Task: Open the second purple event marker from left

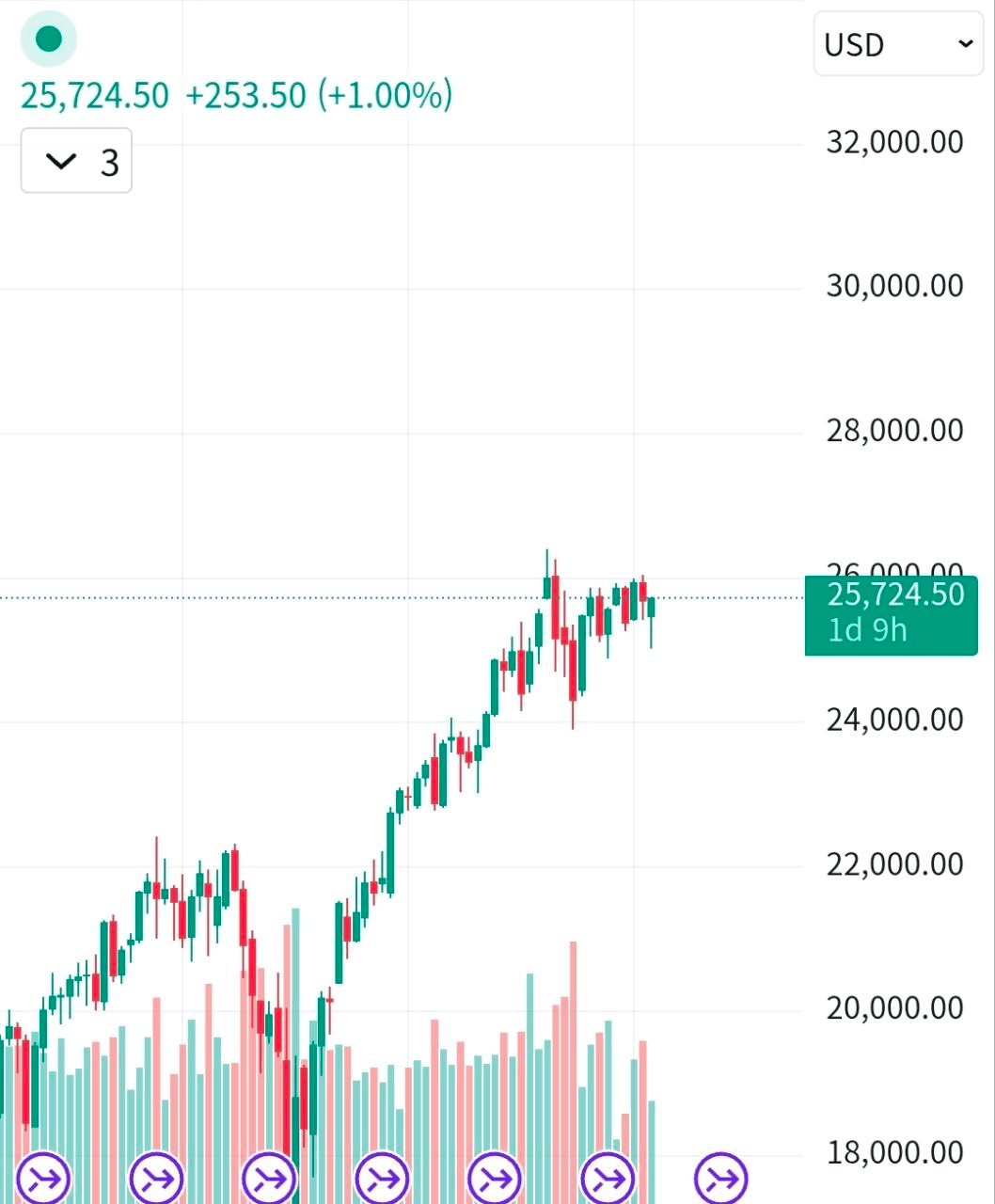Action: coord(157,1178)
